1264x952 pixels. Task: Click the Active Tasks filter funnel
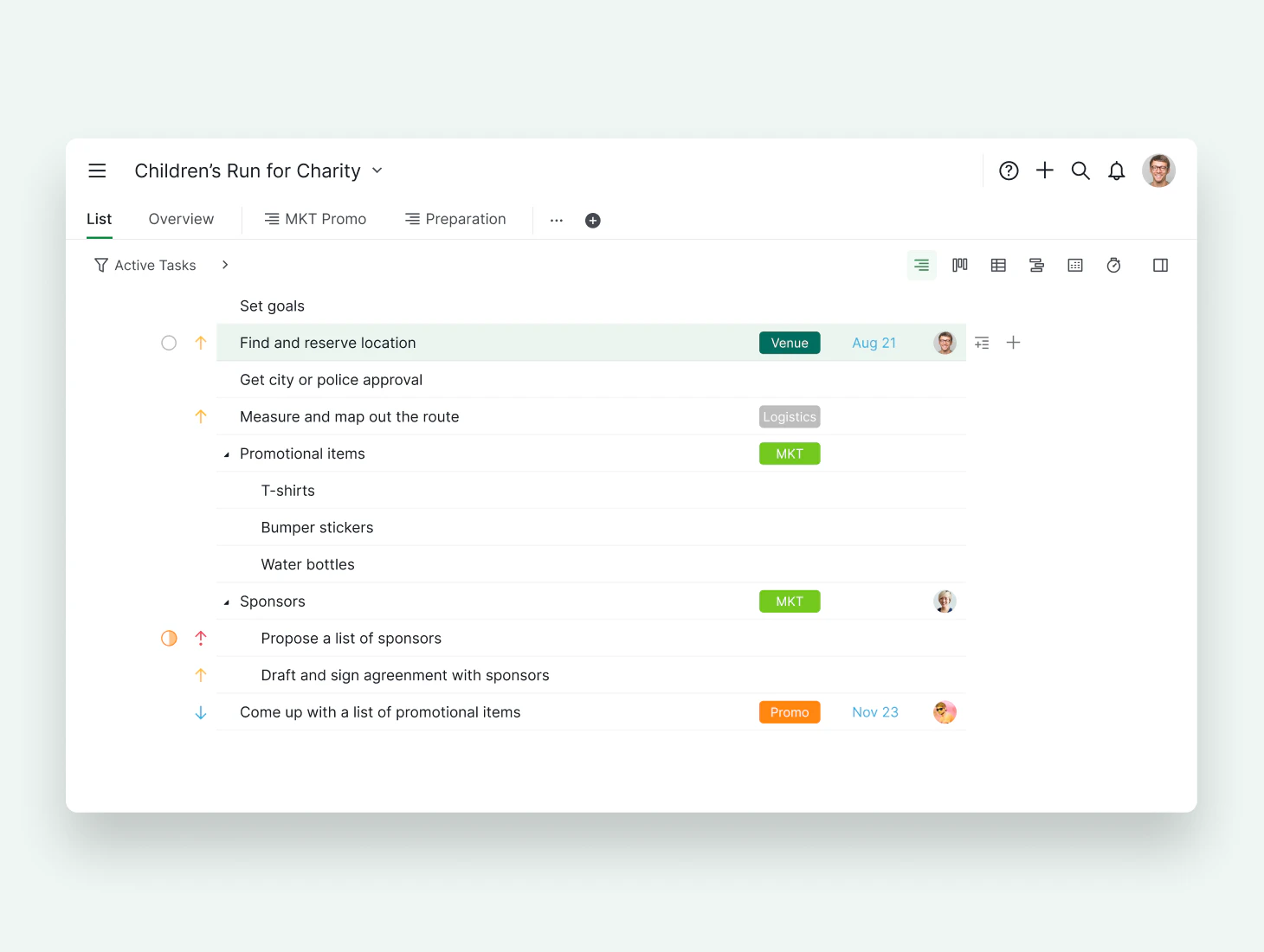(101, 265)
